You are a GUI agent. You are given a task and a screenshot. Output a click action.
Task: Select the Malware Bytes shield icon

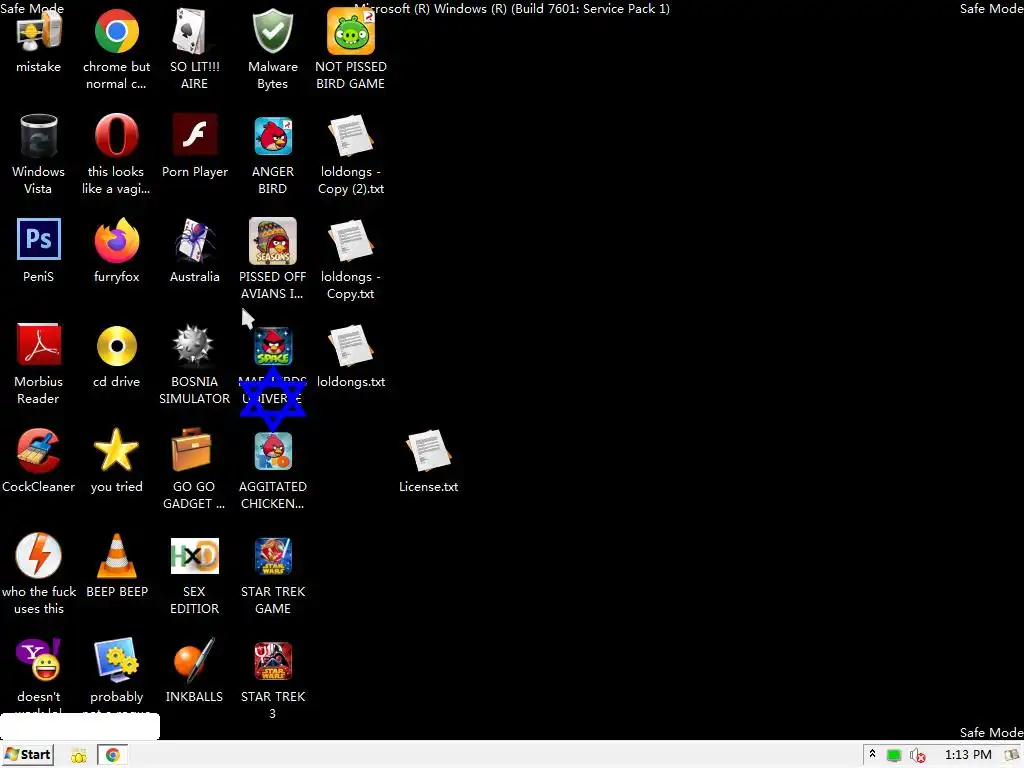pos(272,31)
